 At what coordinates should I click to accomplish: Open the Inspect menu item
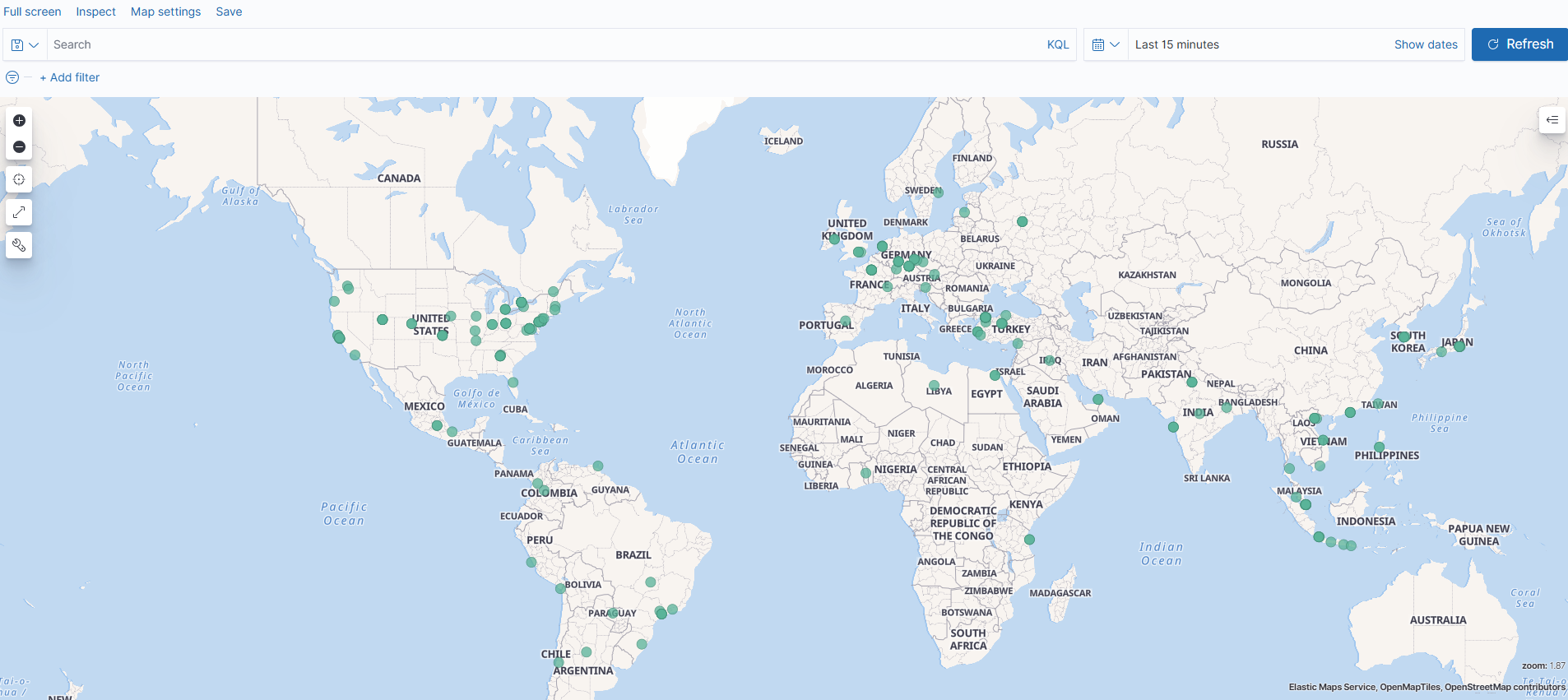(x=95, y=12)
